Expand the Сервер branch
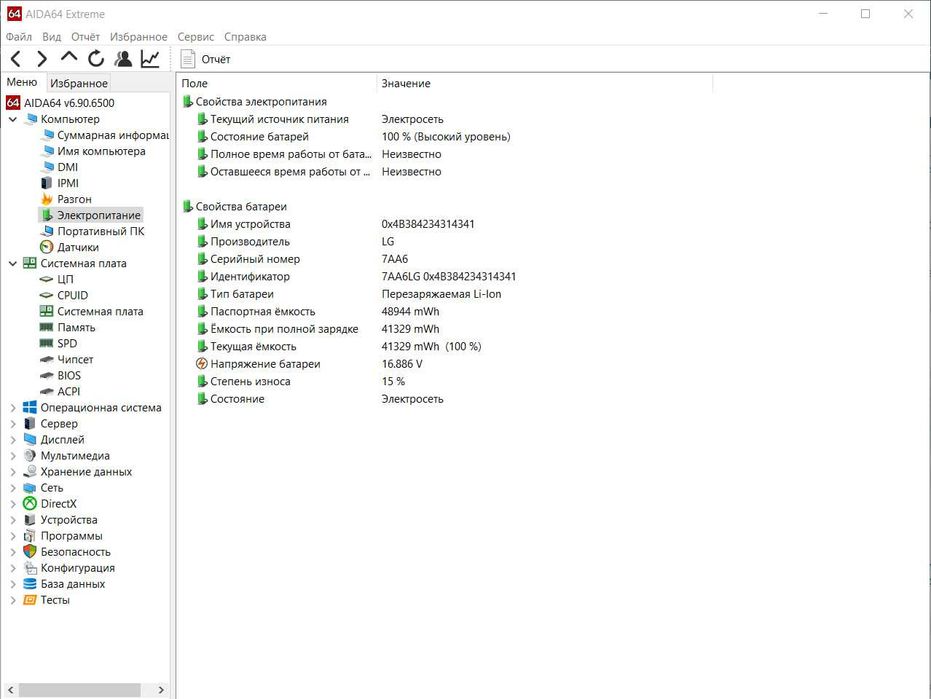 (13, 423)
